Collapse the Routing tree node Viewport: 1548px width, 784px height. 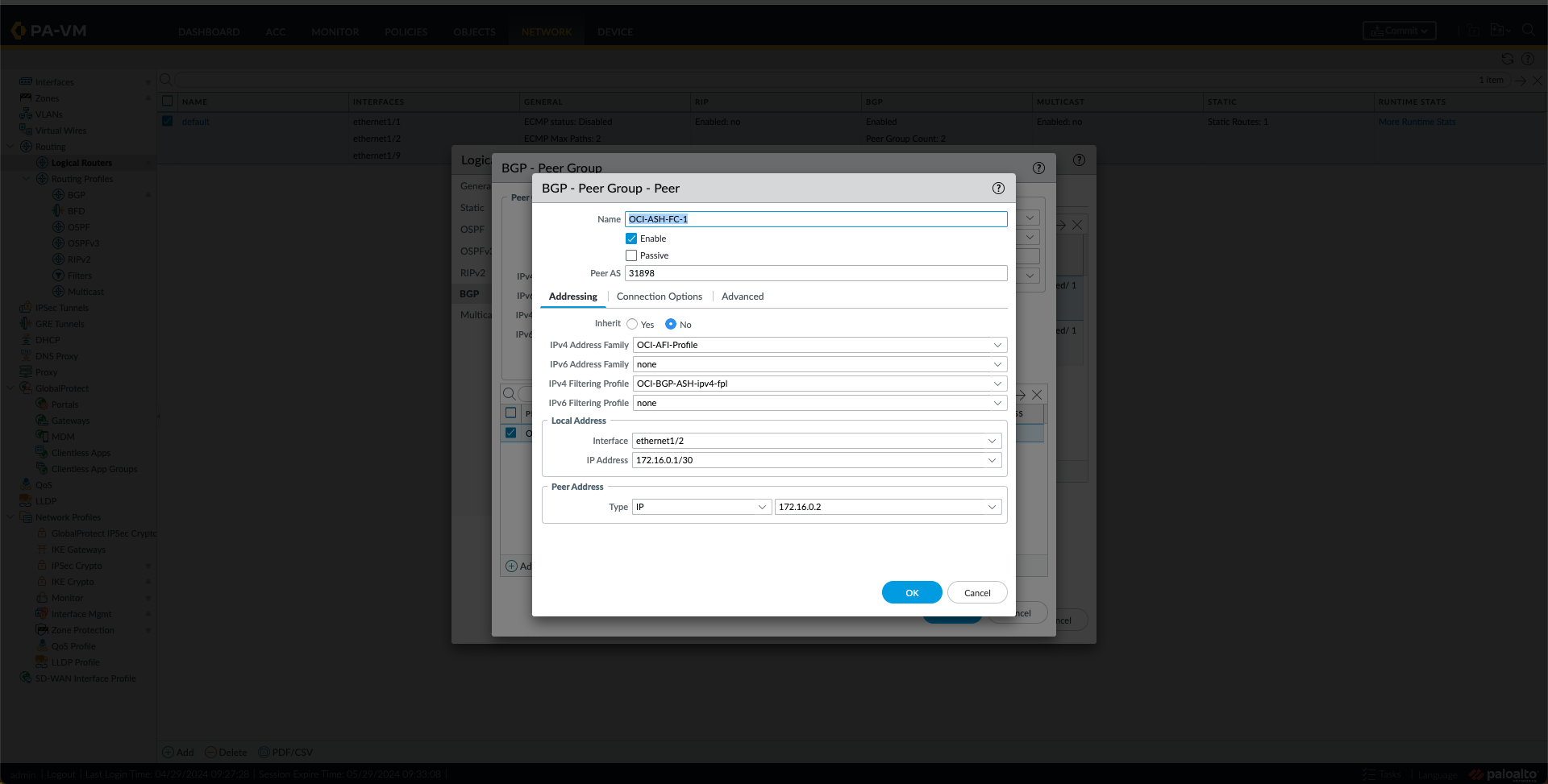[10, 146]
